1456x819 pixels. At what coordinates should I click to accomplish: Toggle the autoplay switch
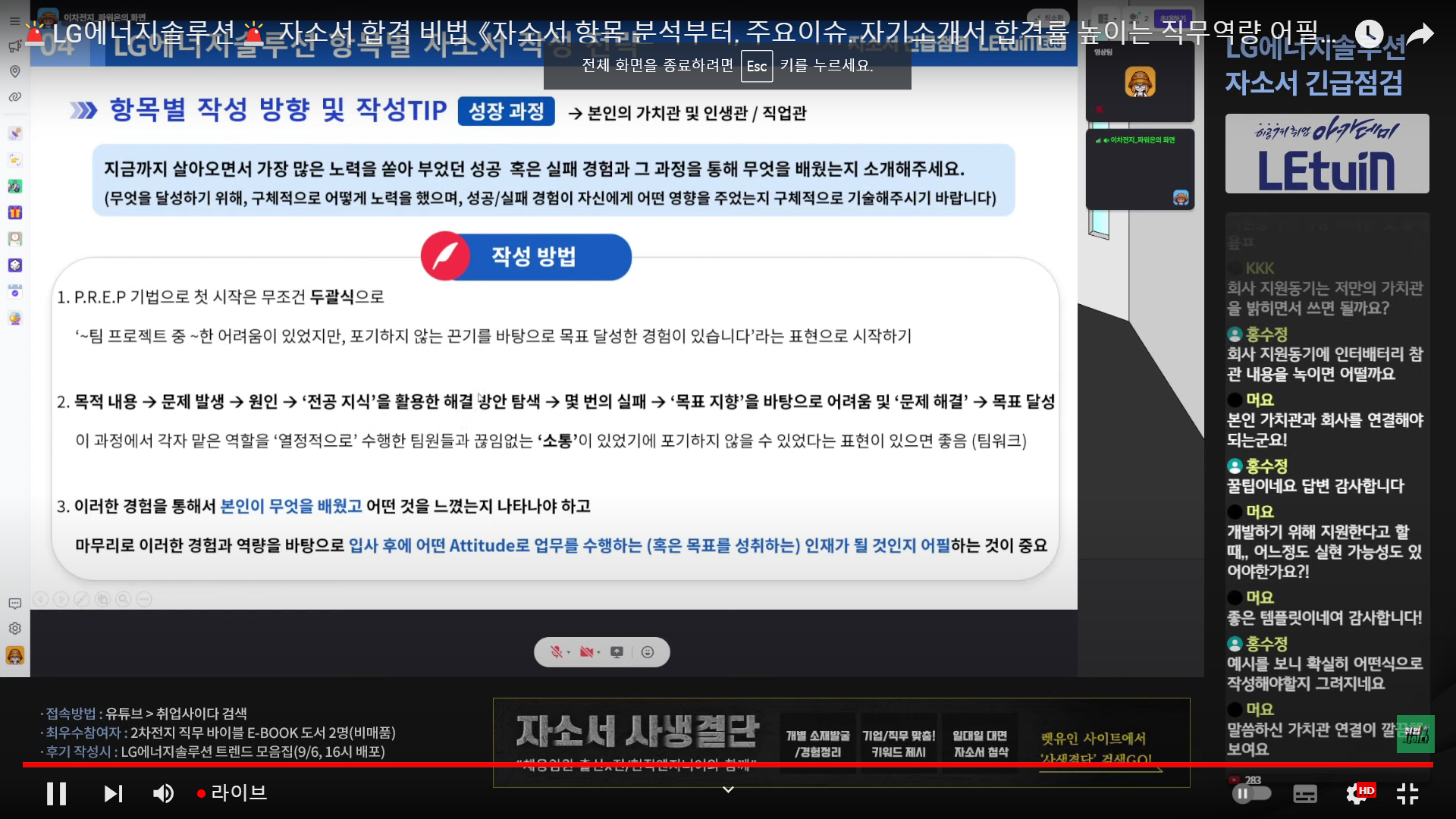click(1251, 793)
